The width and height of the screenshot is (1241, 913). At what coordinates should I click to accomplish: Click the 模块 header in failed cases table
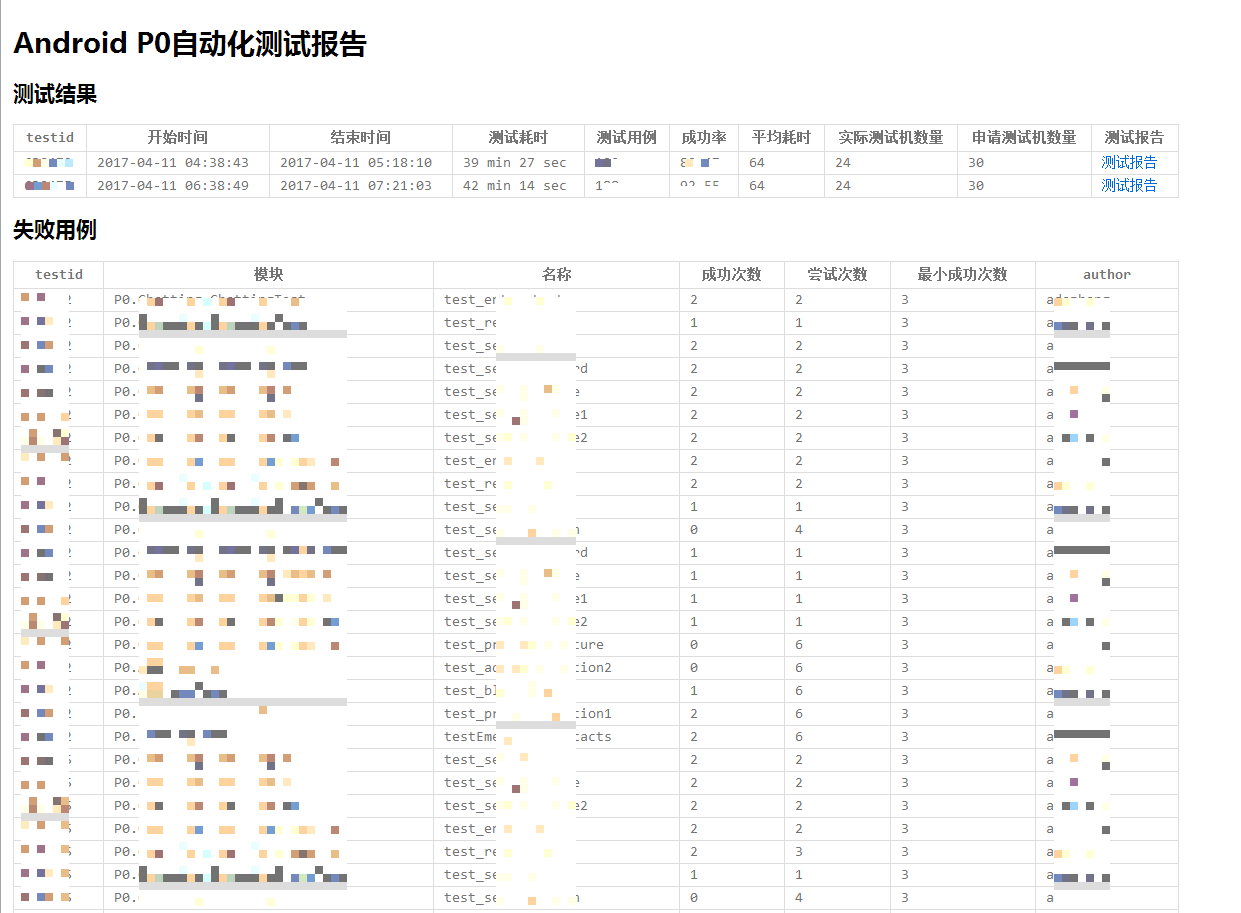(268, 274)
